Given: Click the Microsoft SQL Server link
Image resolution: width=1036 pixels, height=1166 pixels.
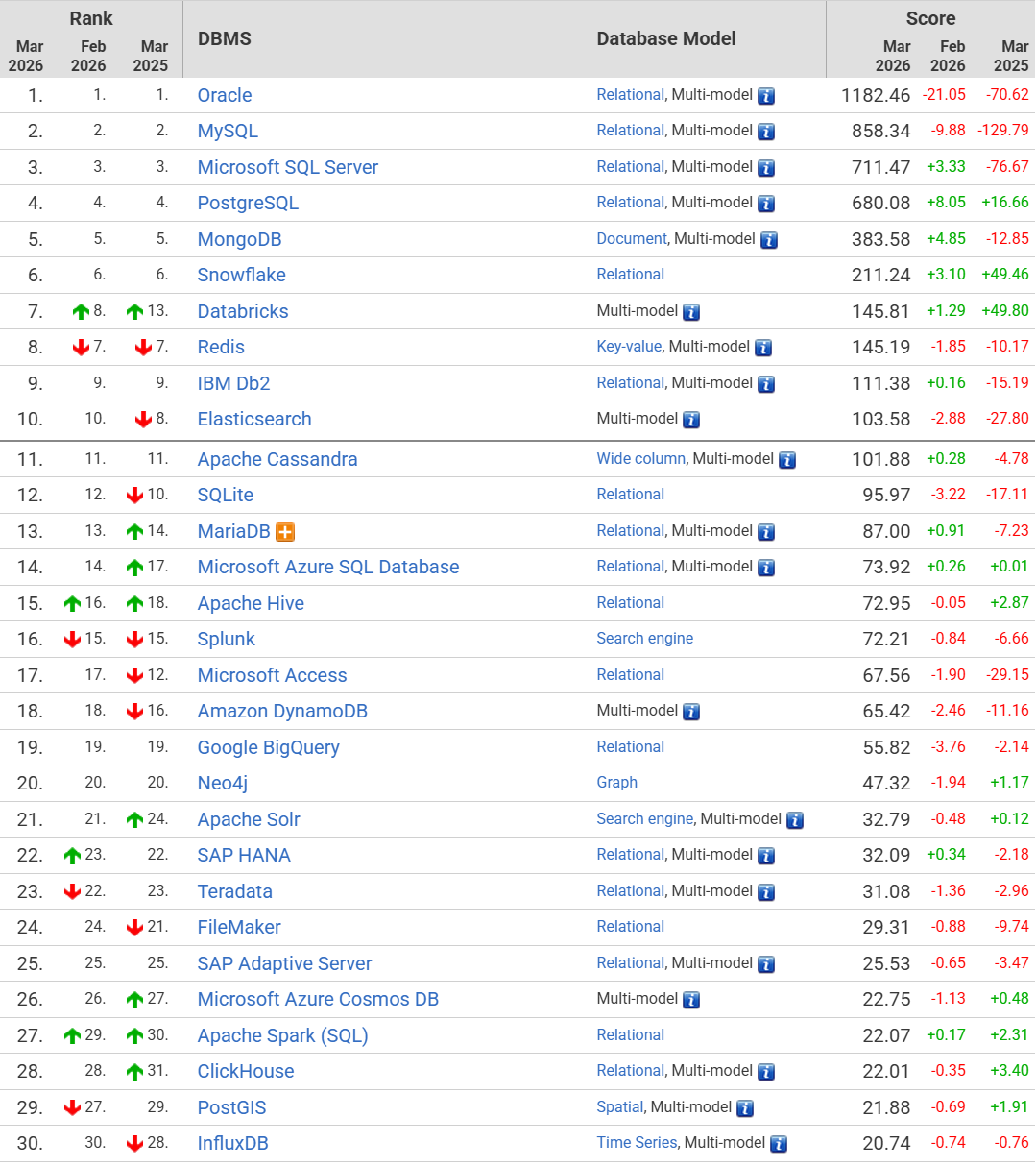Looking at the screenshot, I should click(x=287, y=167).
